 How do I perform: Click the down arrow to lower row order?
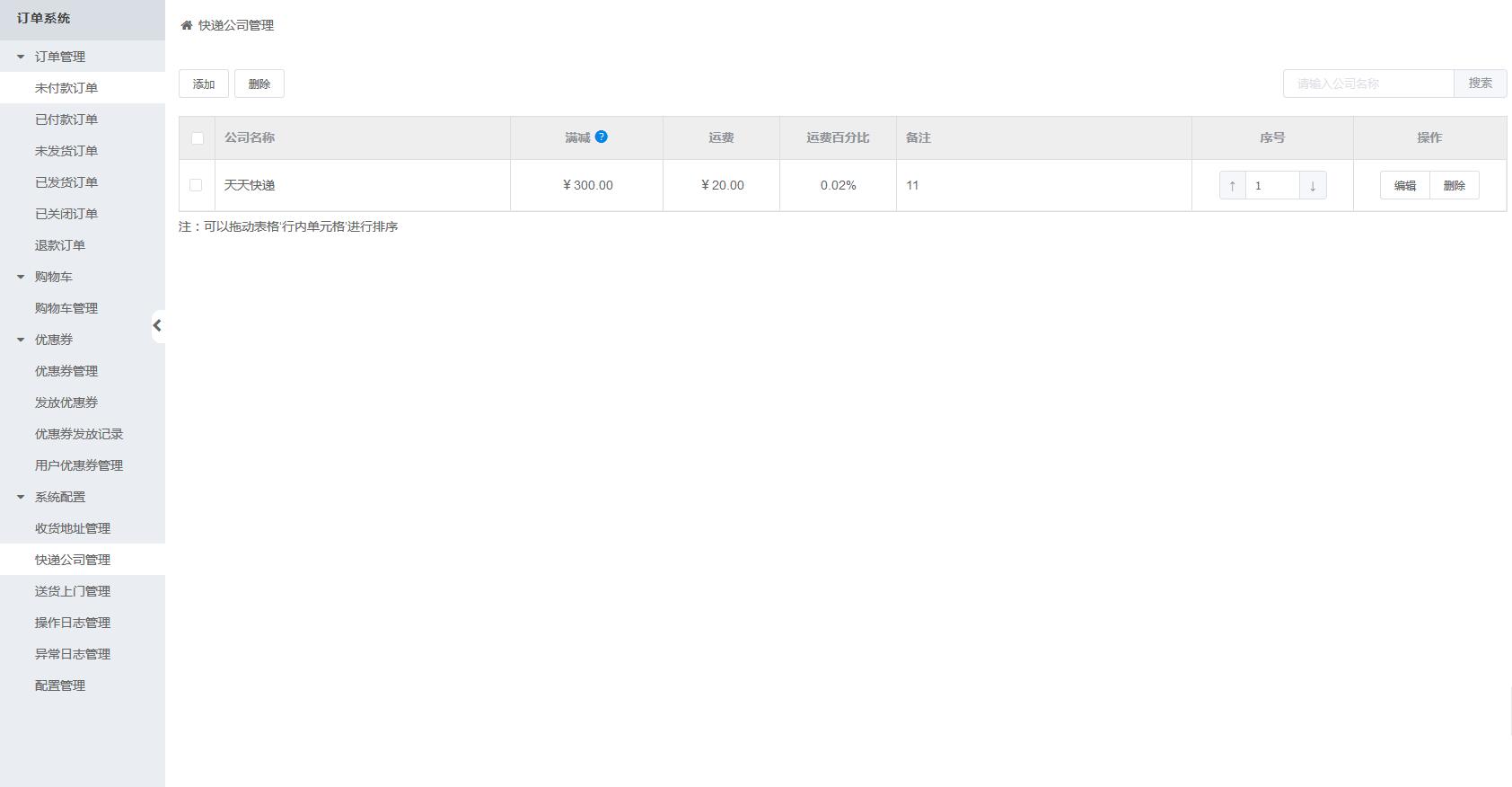point(1313,186)
